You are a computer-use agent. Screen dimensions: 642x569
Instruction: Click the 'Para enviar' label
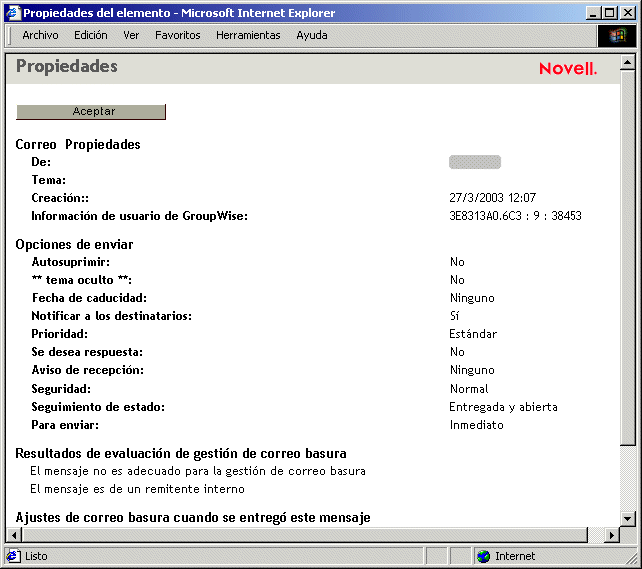pyautogui.click(x=65, y=425)
